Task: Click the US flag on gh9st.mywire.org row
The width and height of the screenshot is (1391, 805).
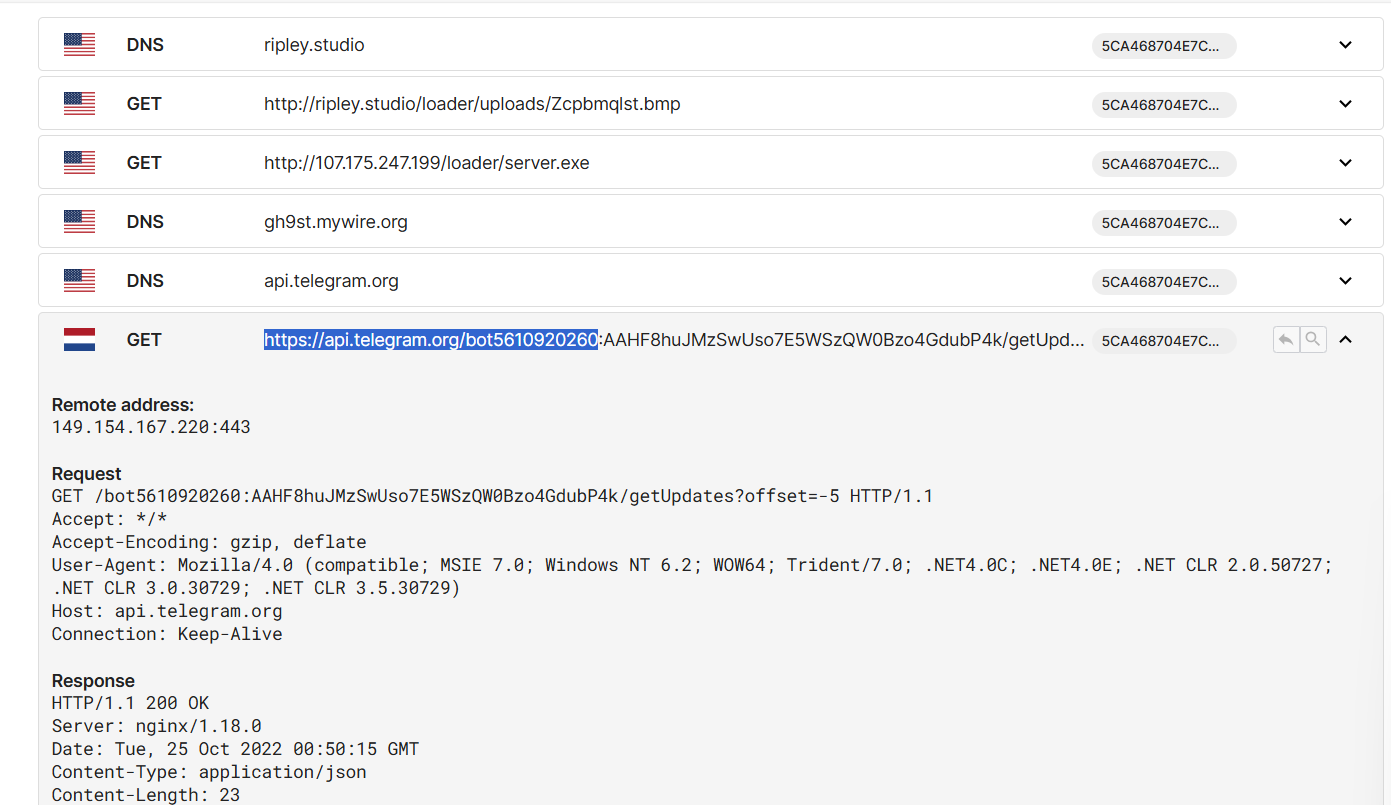Action: (79, 222)
